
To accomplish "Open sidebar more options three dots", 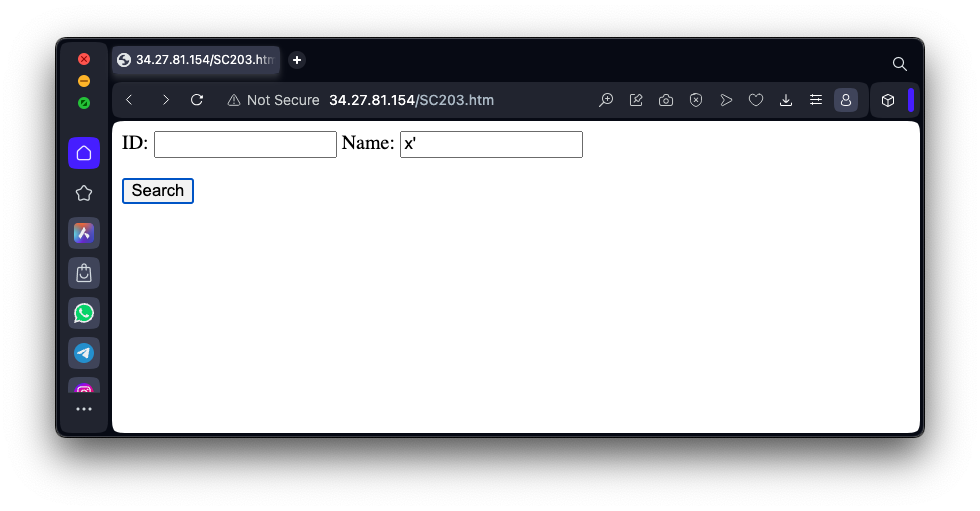I will pos(84,409).
